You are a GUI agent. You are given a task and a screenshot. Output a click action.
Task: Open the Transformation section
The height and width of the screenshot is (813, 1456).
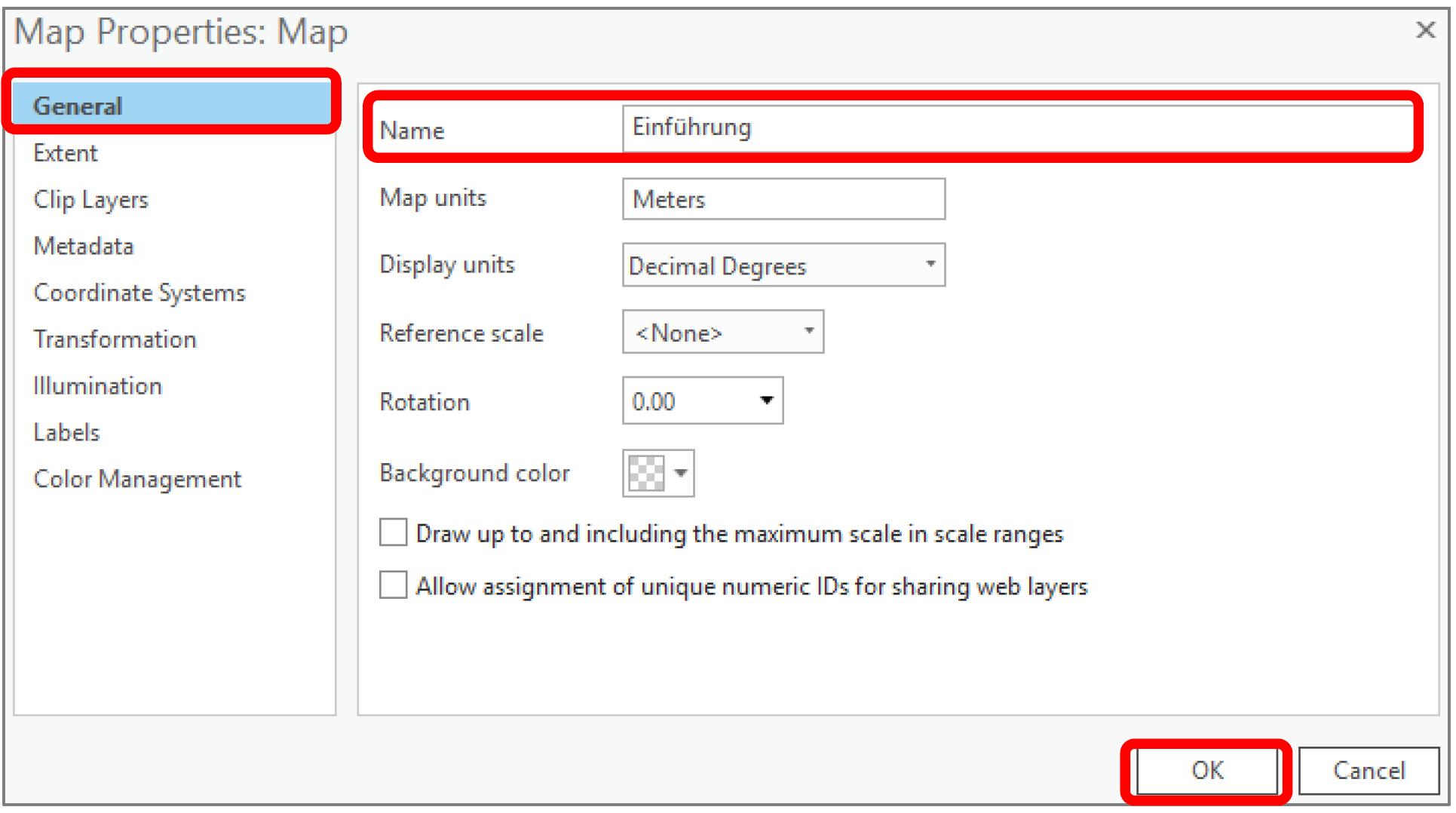[x=115, y=339]
